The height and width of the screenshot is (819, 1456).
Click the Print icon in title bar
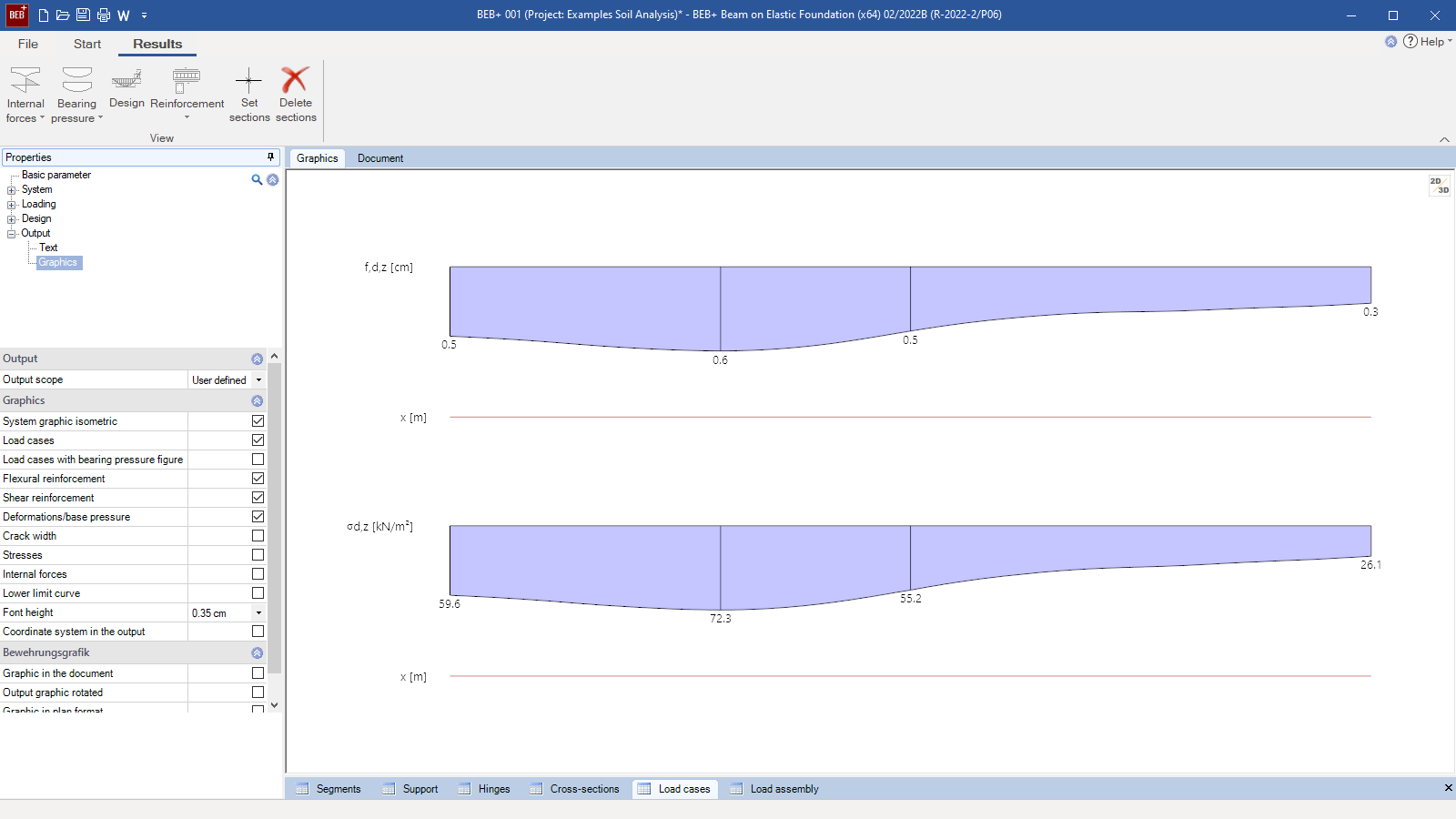[103, 15]
